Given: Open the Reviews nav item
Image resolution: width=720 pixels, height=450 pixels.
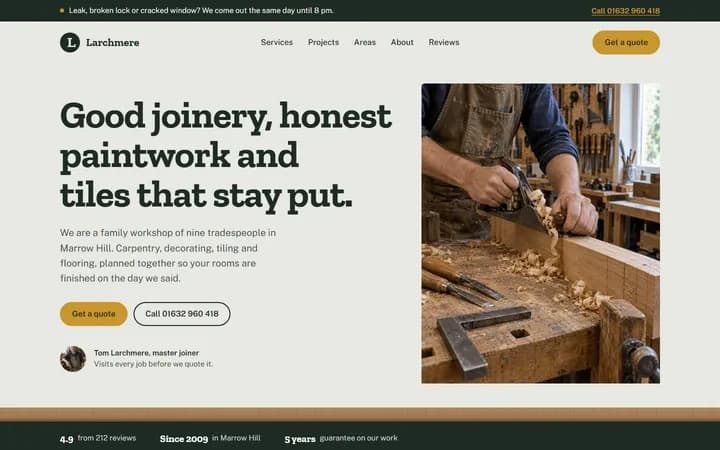Looking at the screenshot, I should point(444,42).
